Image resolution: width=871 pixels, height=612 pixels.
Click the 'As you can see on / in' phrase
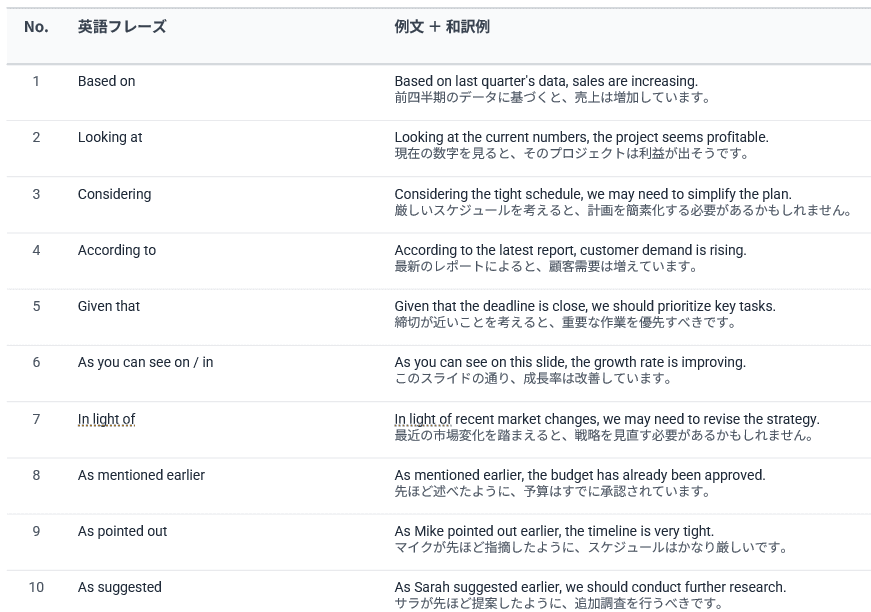(145, 362)
